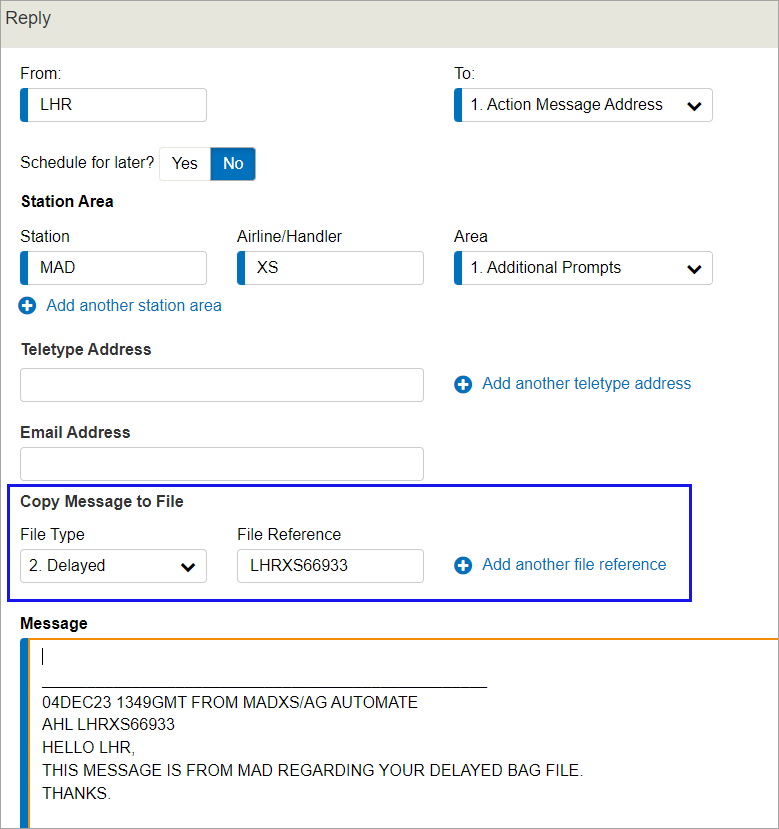Click the Station field containing MAD

[x=113, y=268]
